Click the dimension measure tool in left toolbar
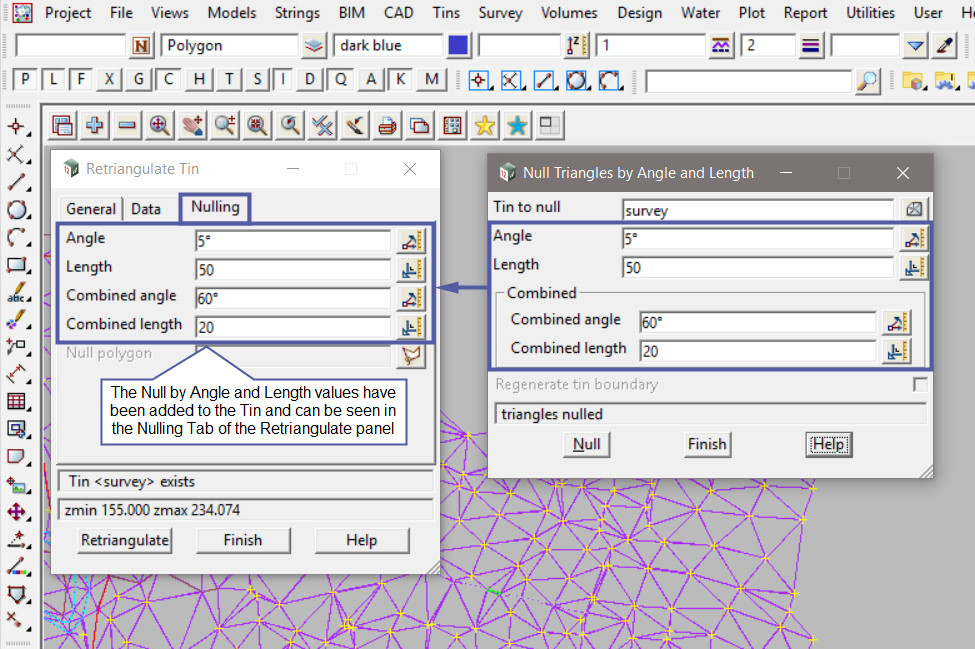975x649 pixels. click(x=17, y=374)
